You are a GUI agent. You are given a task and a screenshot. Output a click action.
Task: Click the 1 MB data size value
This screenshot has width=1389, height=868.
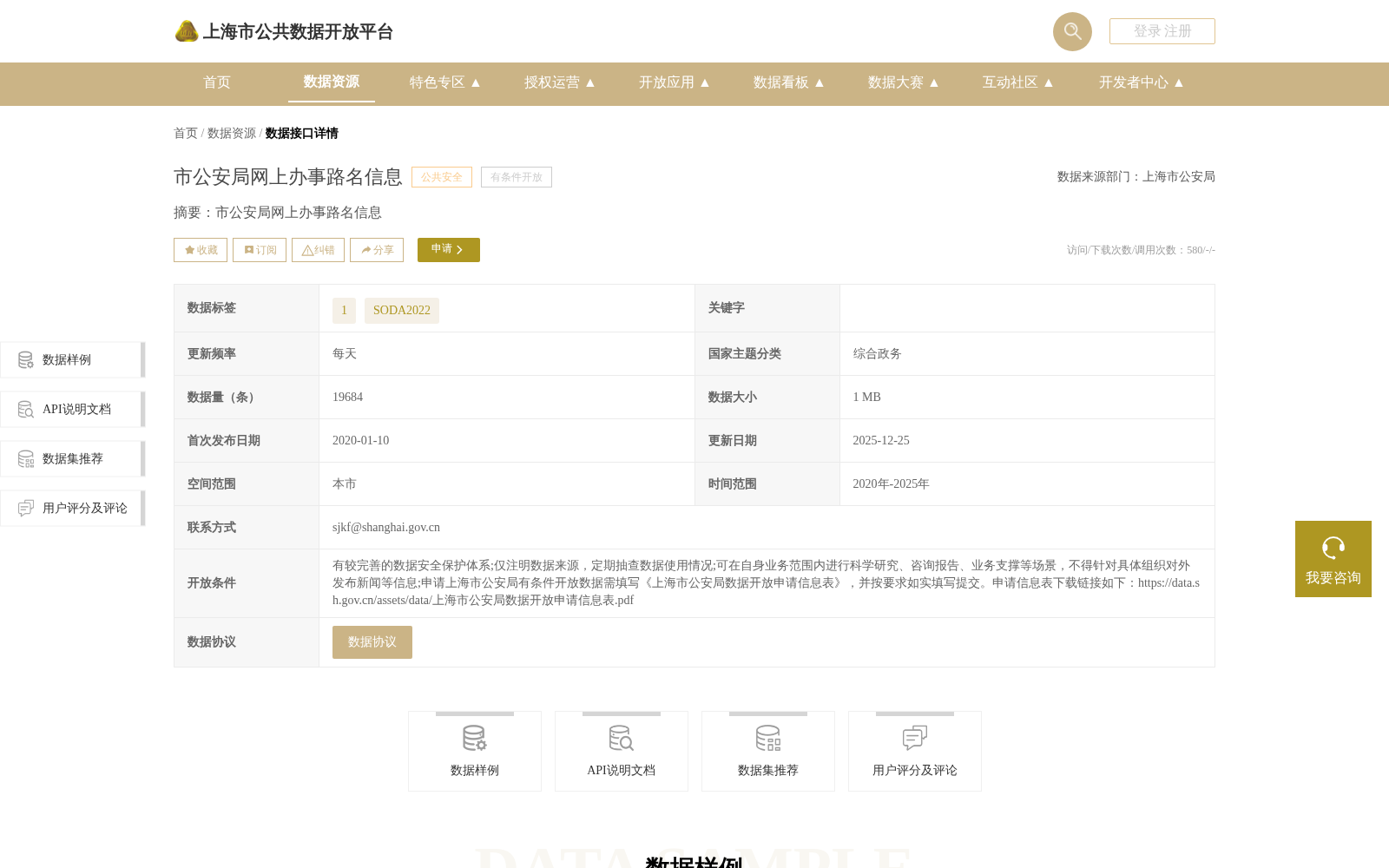(x=866, y=398)
